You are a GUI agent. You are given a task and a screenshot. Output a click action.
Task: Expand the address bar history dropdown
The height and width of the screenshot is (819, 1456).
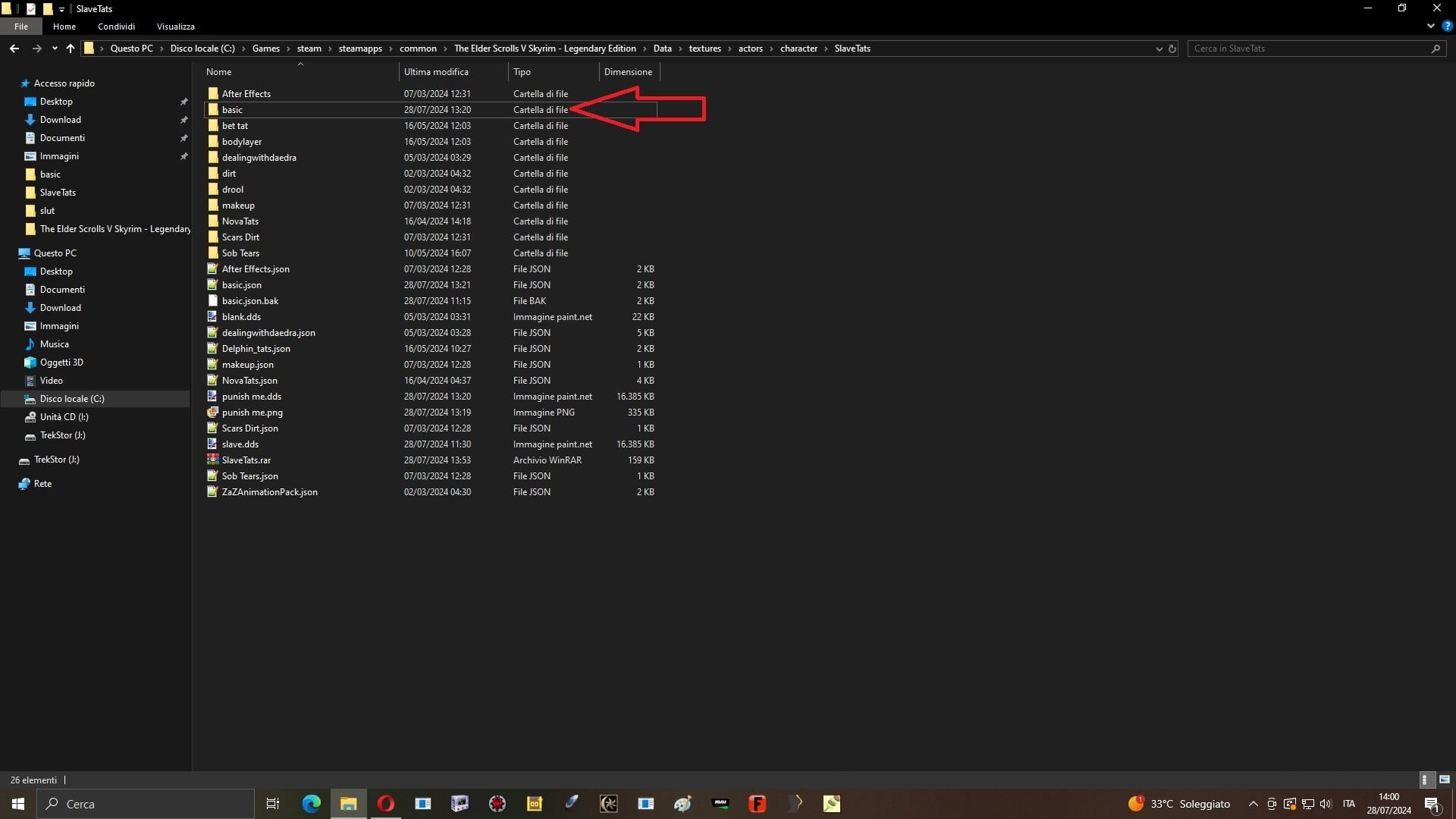[x=1159, y=49]
